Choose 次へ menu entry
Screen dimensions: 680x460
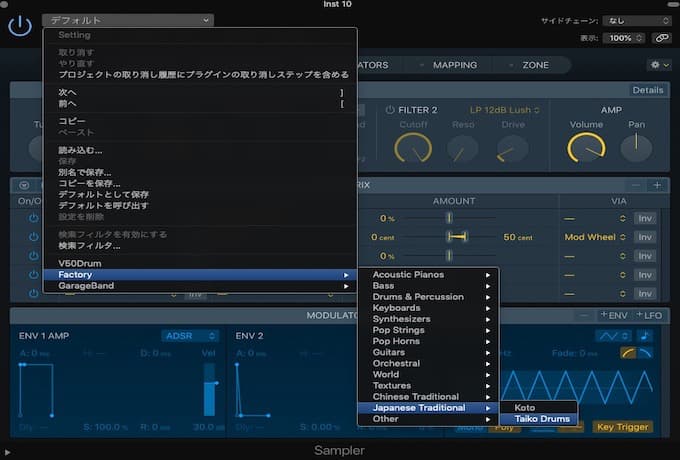click(x=201, y=92)
